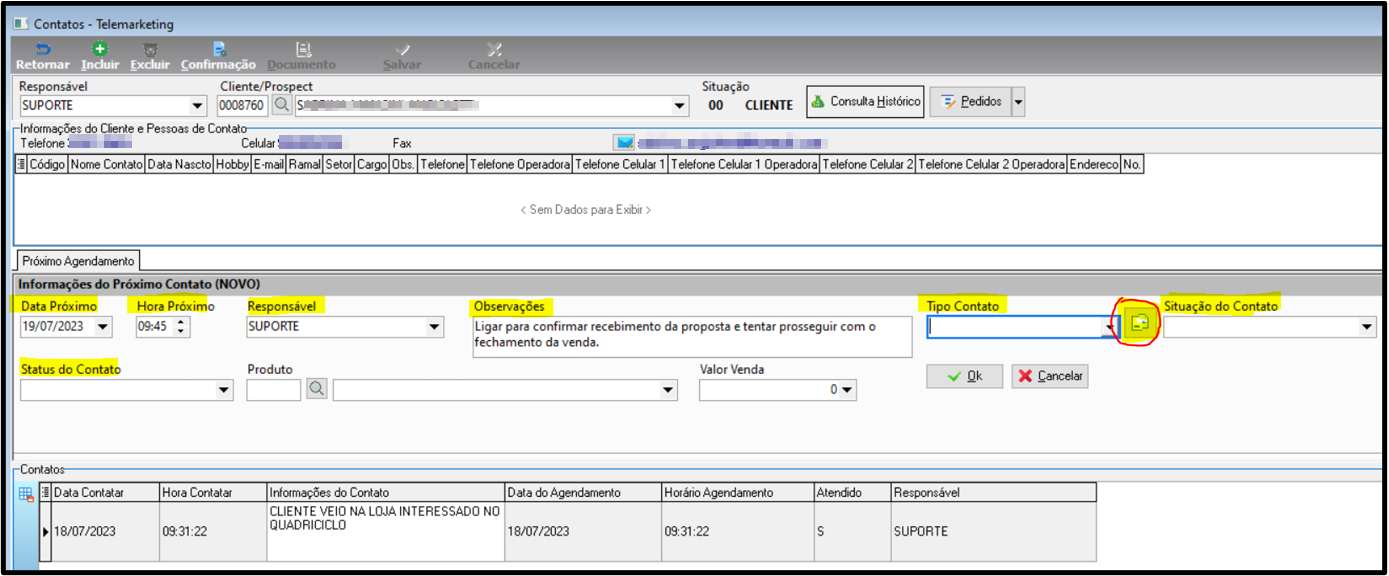Click the Documento toolbar item
Viewport: 1389px width, 576px height.
point(302,56)
